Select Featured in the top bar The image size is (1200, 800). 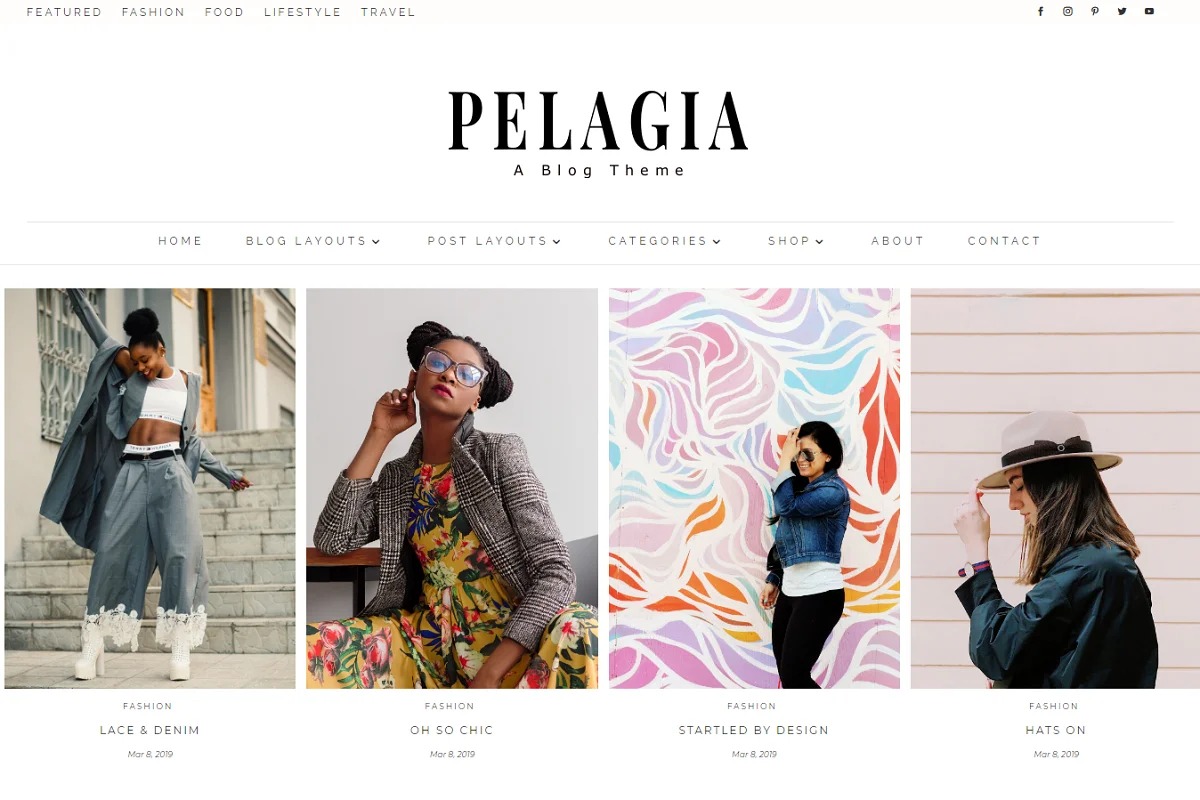tap(64, 12)
